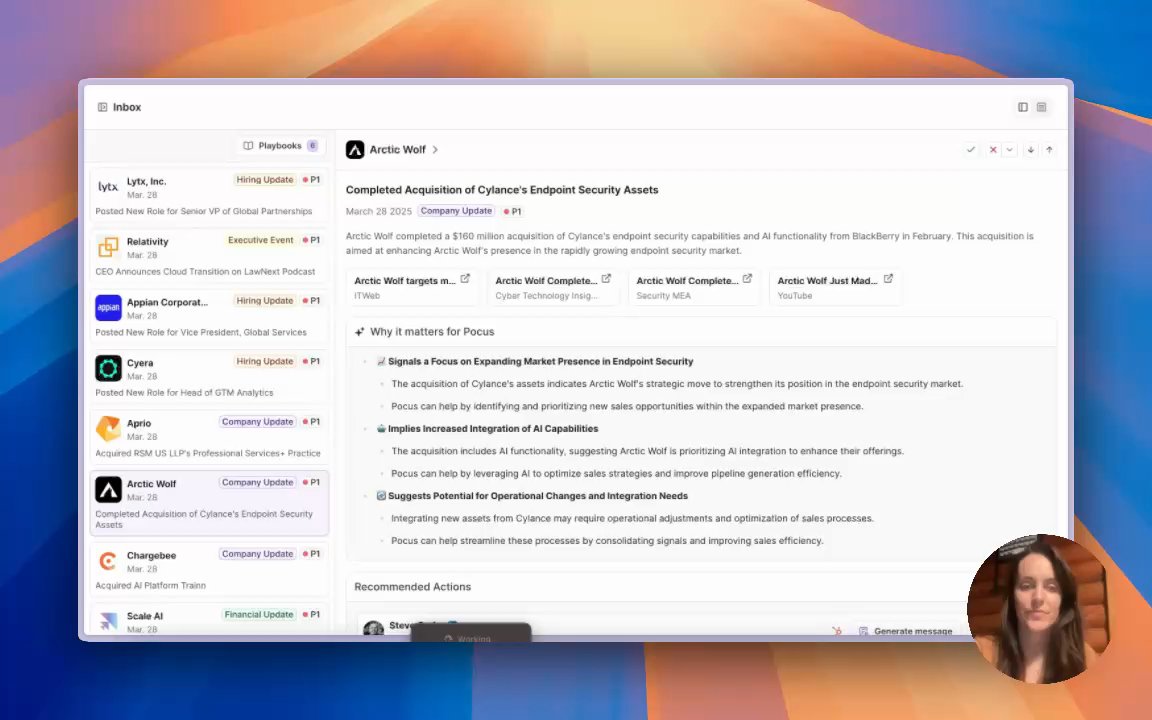Collapse Suggests Potential for Operational Changes bullet

click(x=365, y=496)
